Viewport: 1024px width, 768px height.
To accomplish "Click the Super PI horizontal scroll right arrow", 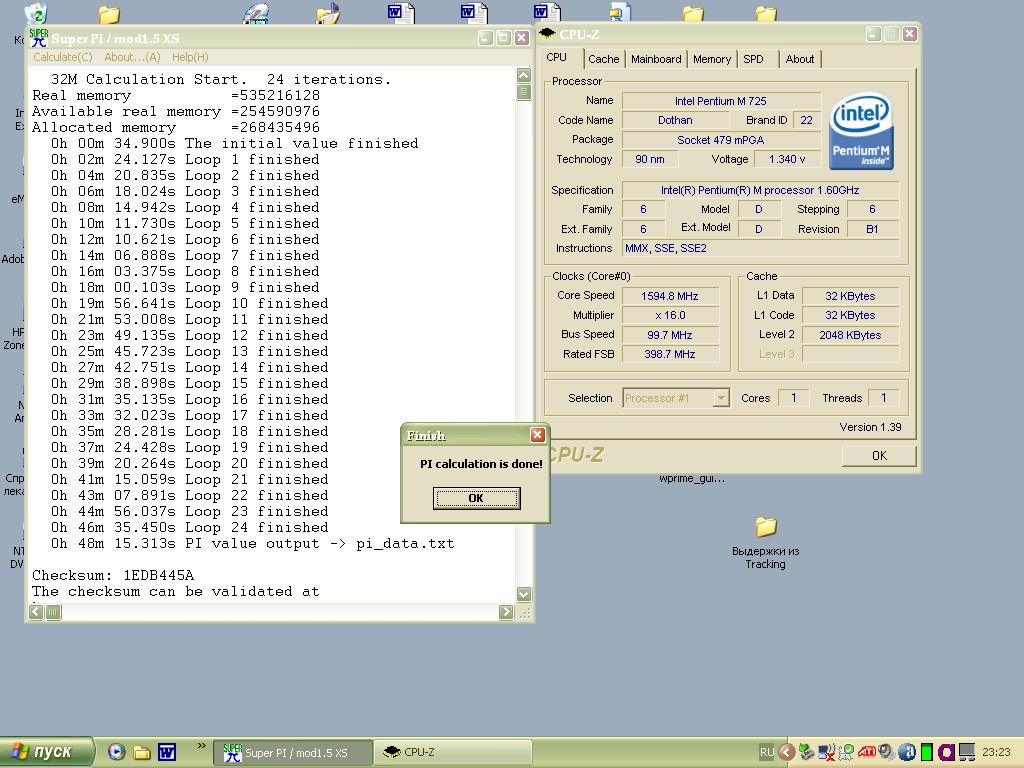I will [506, 612].
